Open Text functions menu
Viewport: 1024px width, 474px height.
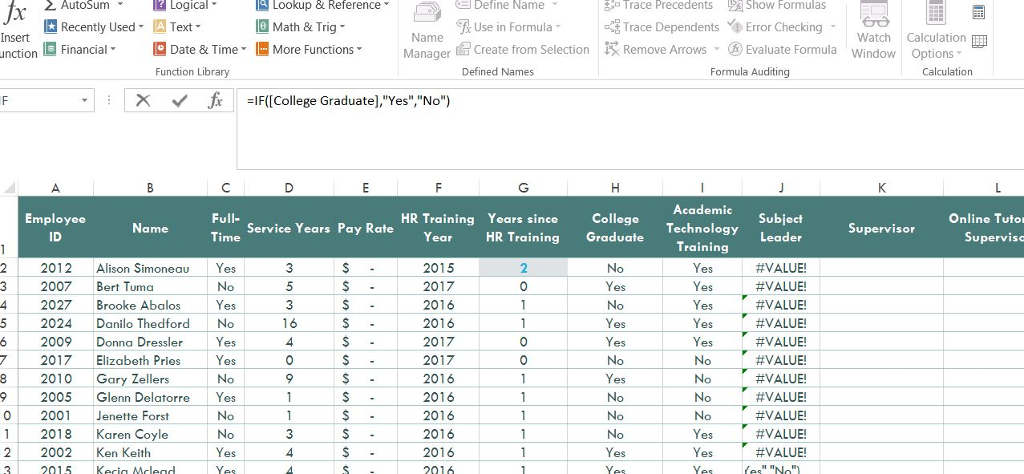pyautogui.click(x=176, y=27)
